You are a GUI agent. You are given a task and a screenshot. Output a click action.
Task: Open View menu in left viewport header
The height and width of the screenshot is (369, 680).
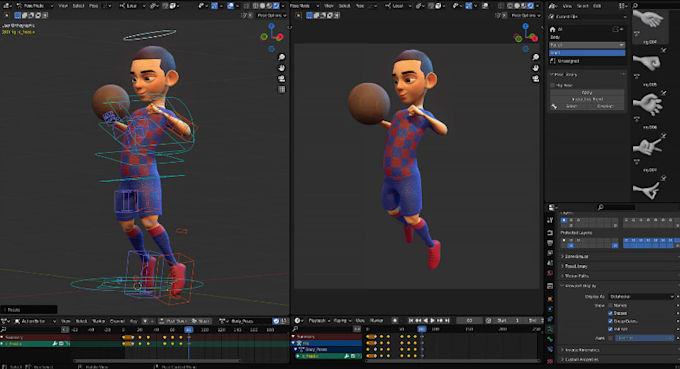(63, 6)
